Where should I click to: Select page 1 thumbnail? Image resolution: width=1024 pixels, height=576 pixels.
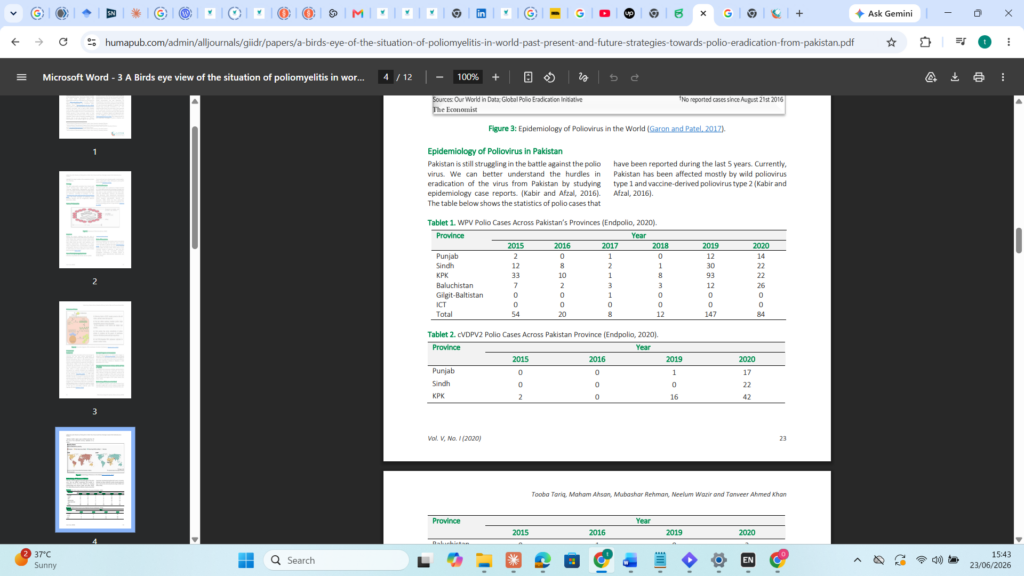pos(95,117)
